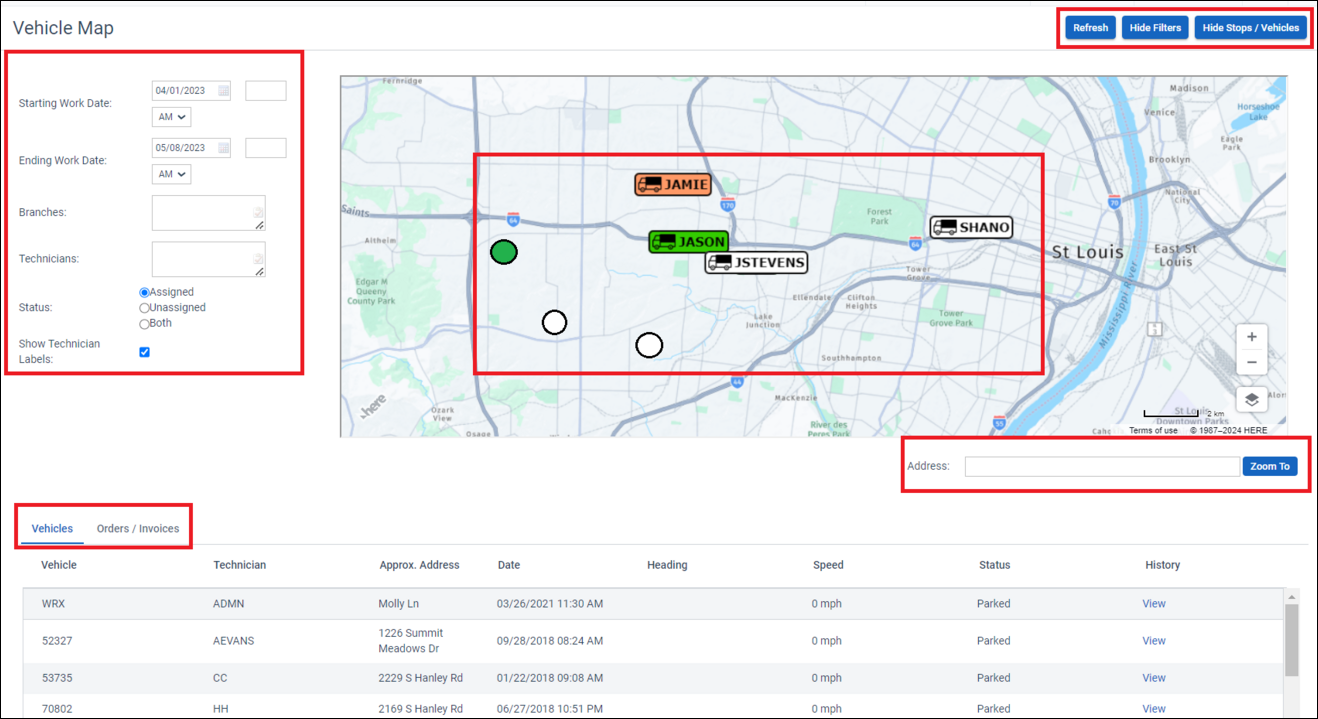View history for vehicle 52327
The image size is (1318, 719).
1153,640
